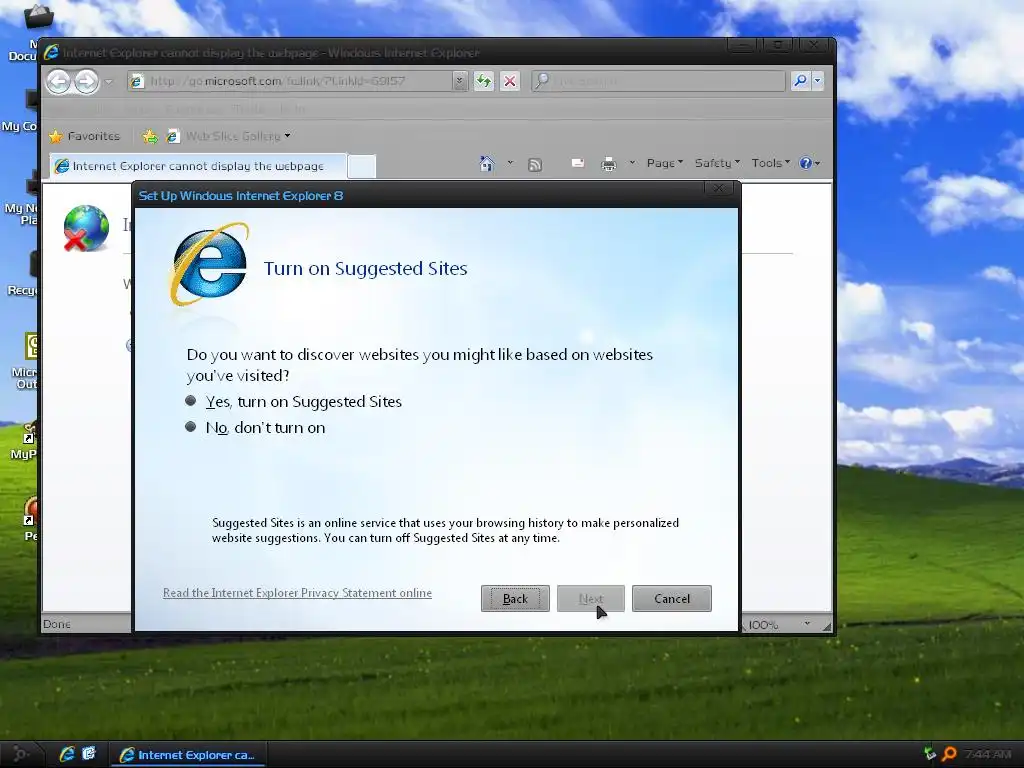Refresh the page with the green arrows

484,81
